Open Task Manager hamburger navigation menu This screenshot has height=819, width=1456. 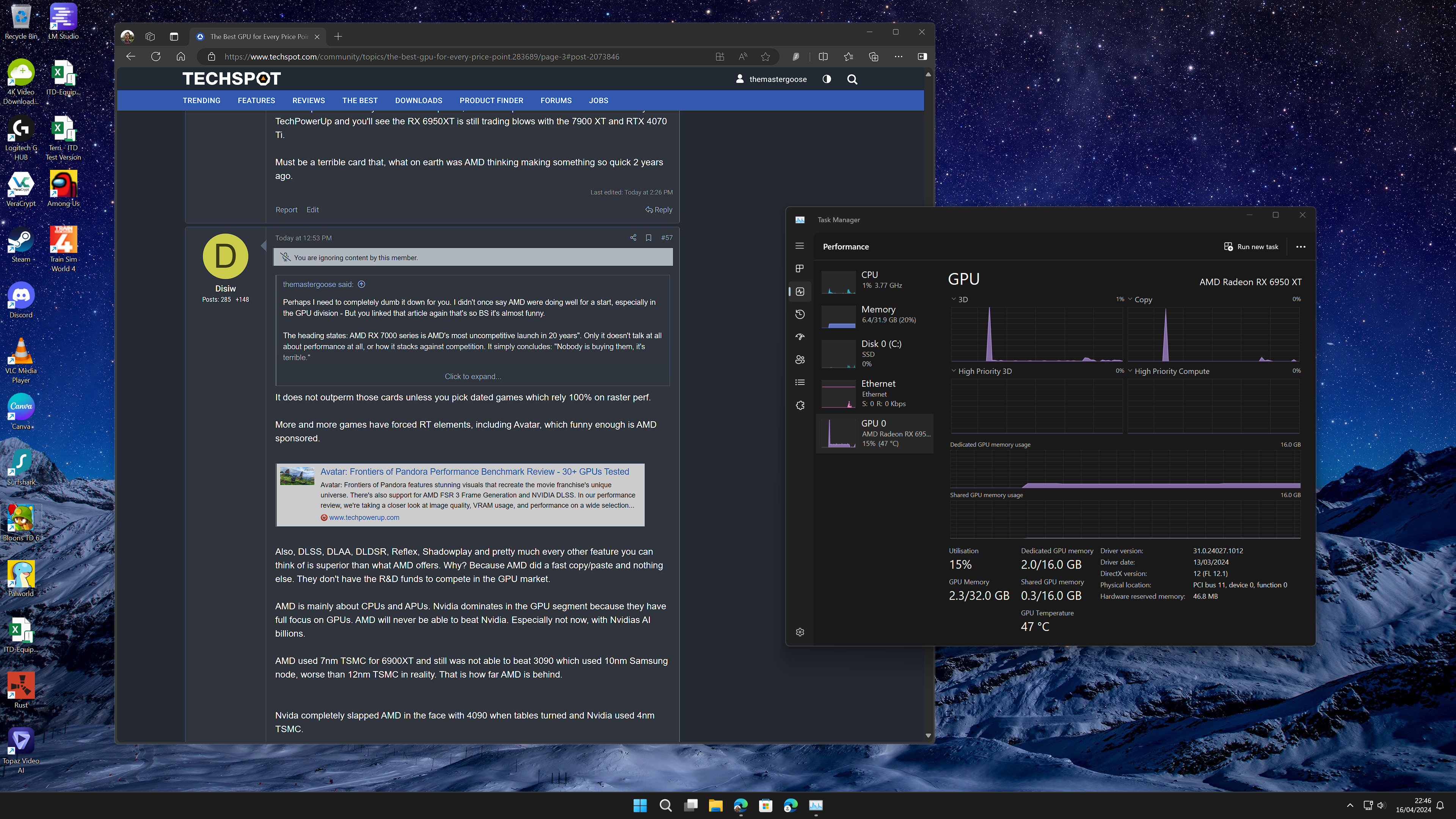click(x=799, y=246)
